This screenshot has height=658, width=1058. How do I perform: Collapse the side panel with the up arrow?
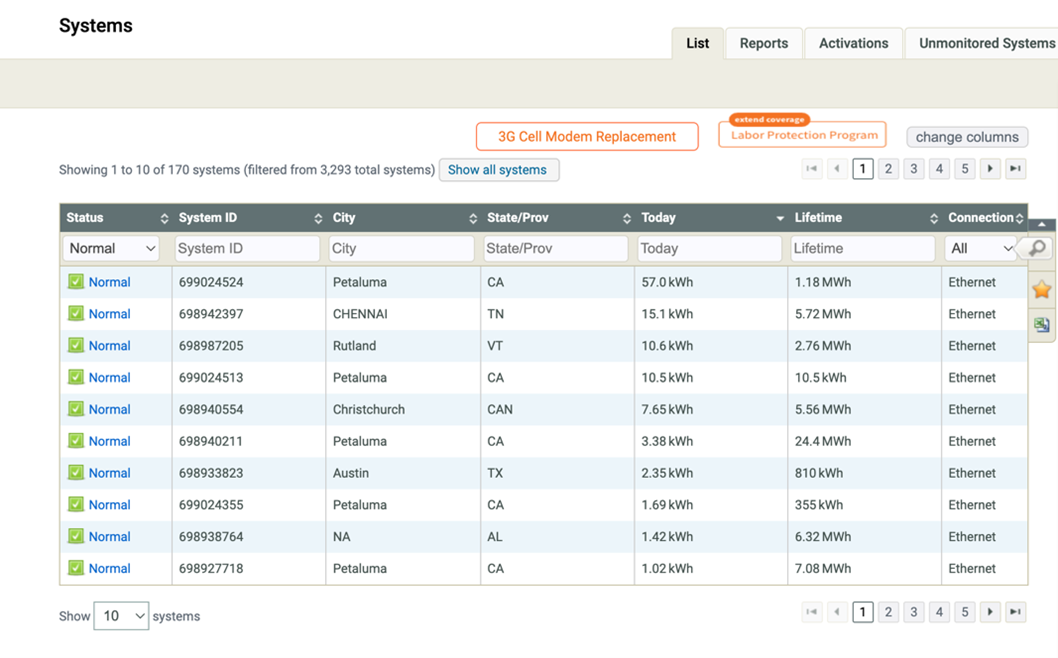pos(1042,224)
